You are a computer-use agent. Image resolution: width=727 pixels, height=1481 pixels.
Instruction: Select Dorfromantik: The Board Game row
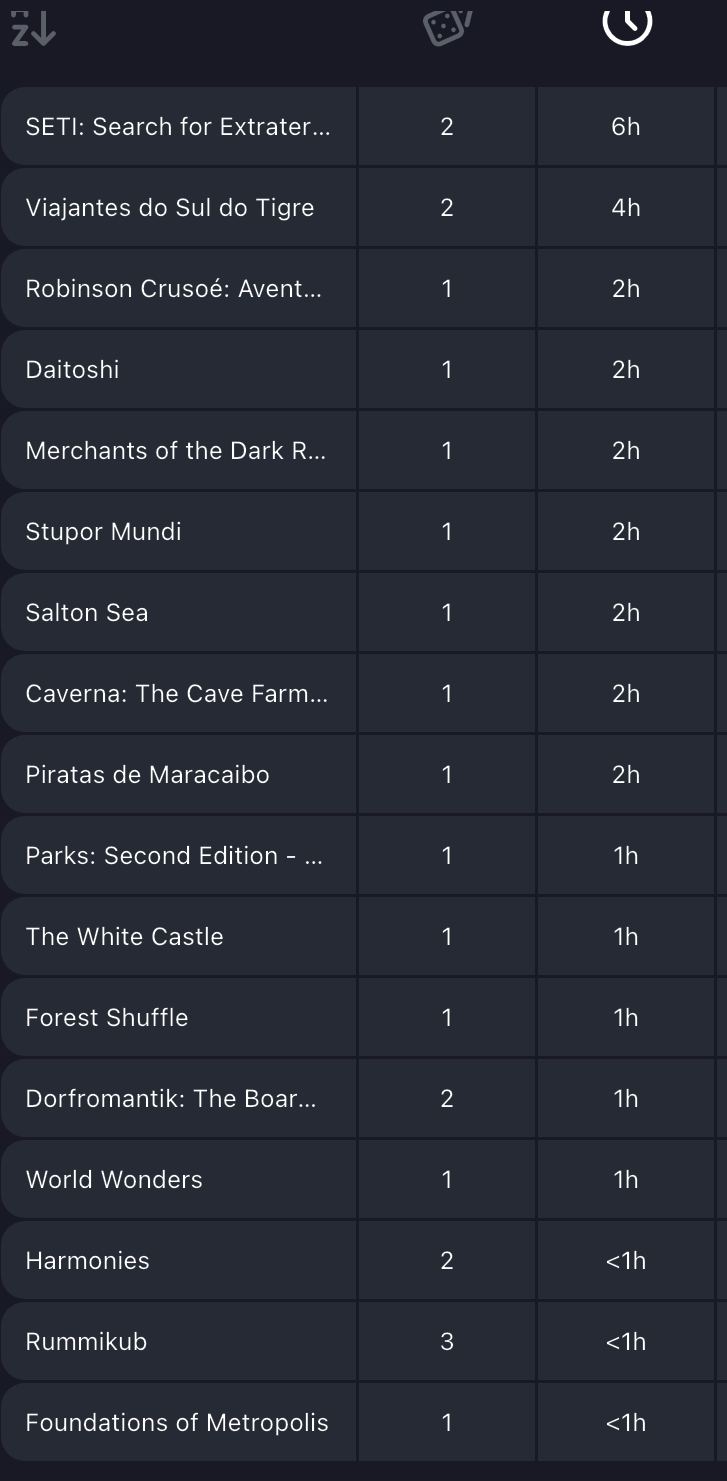[x=171, y=1099]
